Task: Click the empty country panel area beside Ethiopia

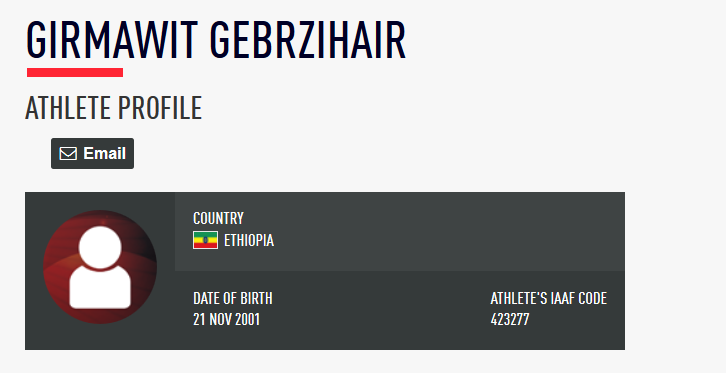Action: click(x=447, y=231)
